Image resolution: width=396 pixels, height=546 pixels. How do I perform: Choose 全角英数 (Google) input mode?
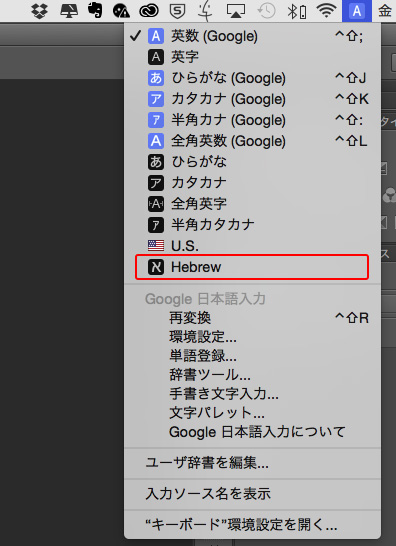pyautogui.click(x=252, y=141)
